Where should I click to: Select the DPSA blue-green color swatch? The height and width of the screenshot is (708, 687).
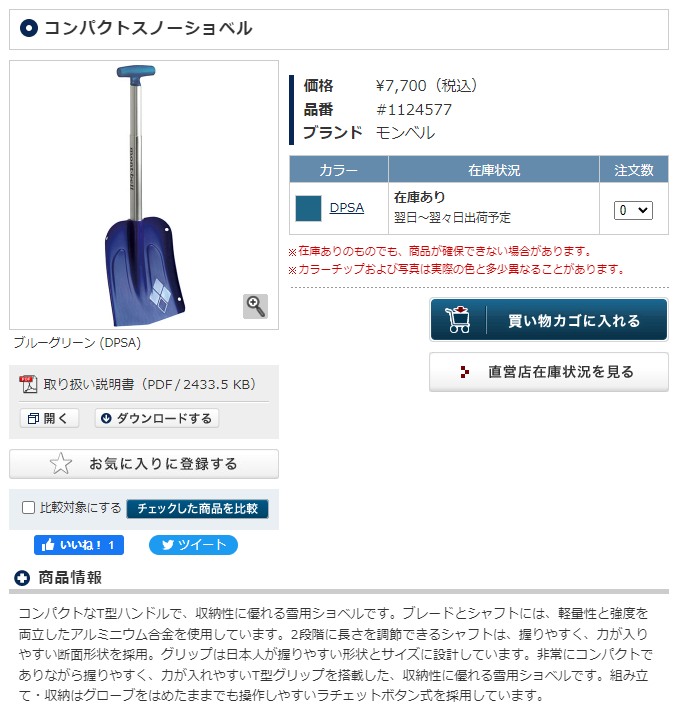pyautogui.click(x=308, y=208)
